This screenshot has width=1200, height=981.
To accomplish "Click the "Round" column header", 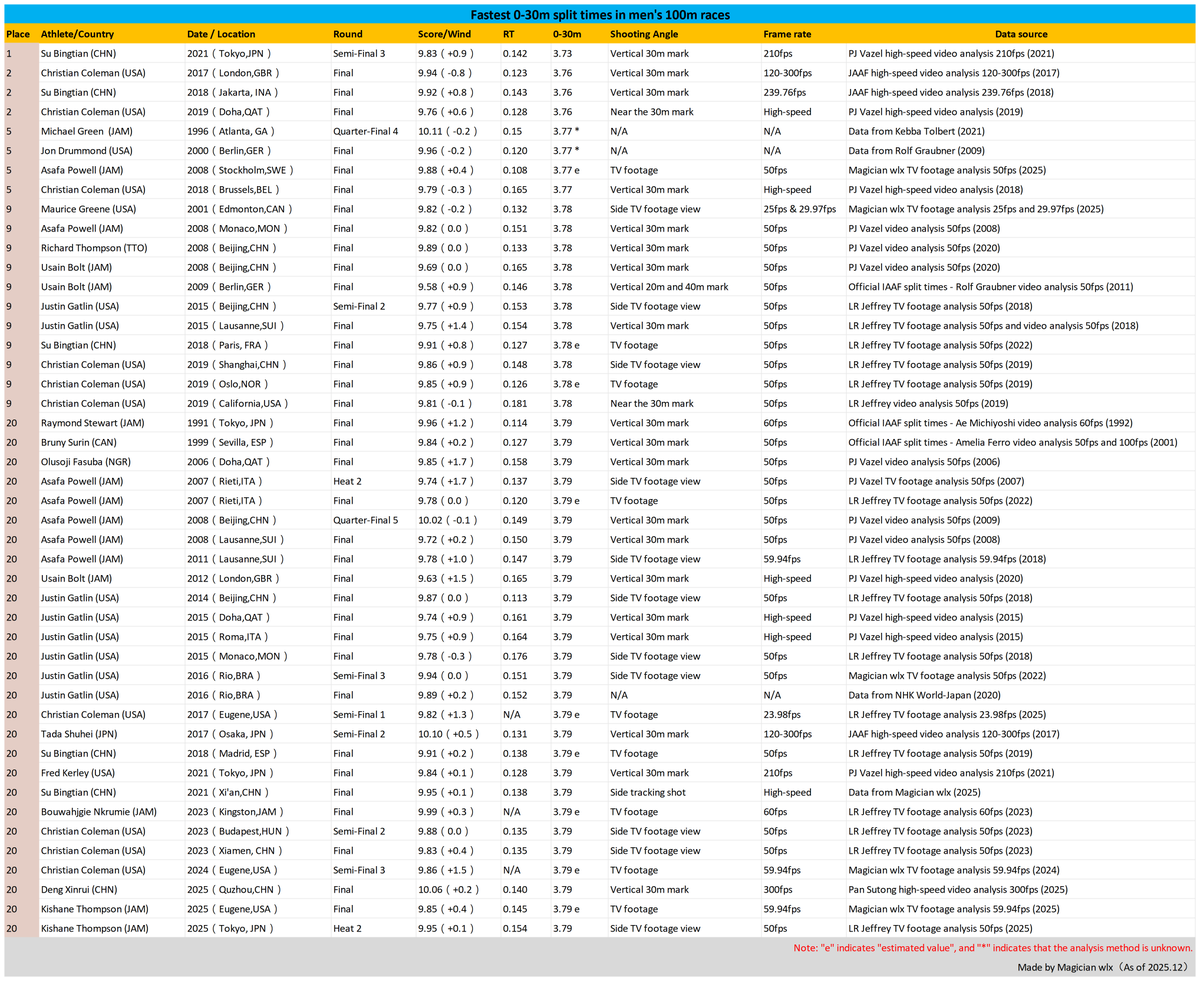I will click(348, 34).
